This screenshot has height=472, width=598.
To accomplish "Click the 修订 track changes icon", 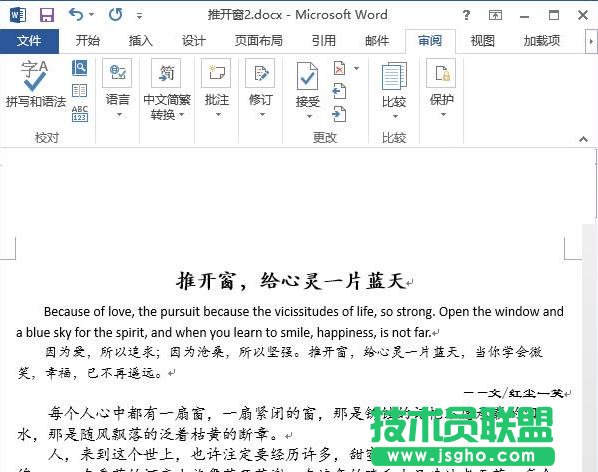I will pyautogui.click(x=260, y=73).
